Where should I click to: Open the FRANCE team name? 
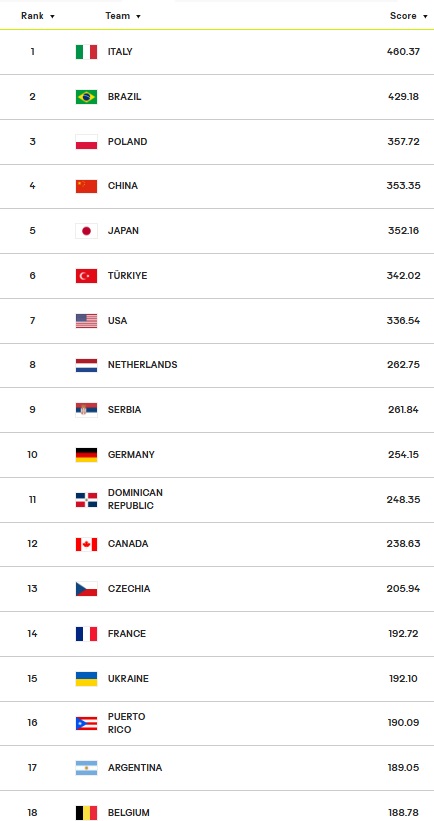[127, 634]
